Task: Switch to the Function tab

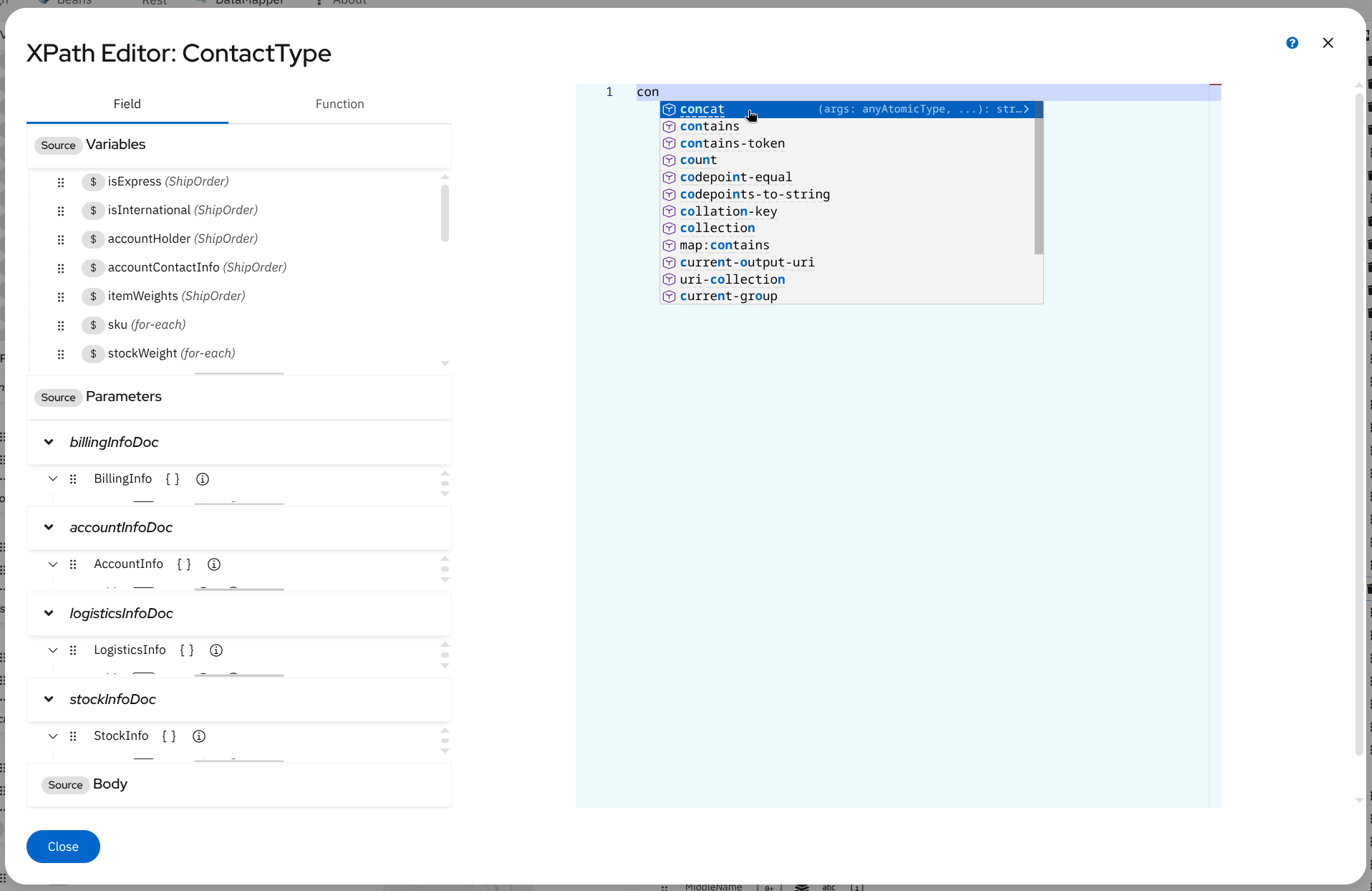Action: click(x=339, y=104)
